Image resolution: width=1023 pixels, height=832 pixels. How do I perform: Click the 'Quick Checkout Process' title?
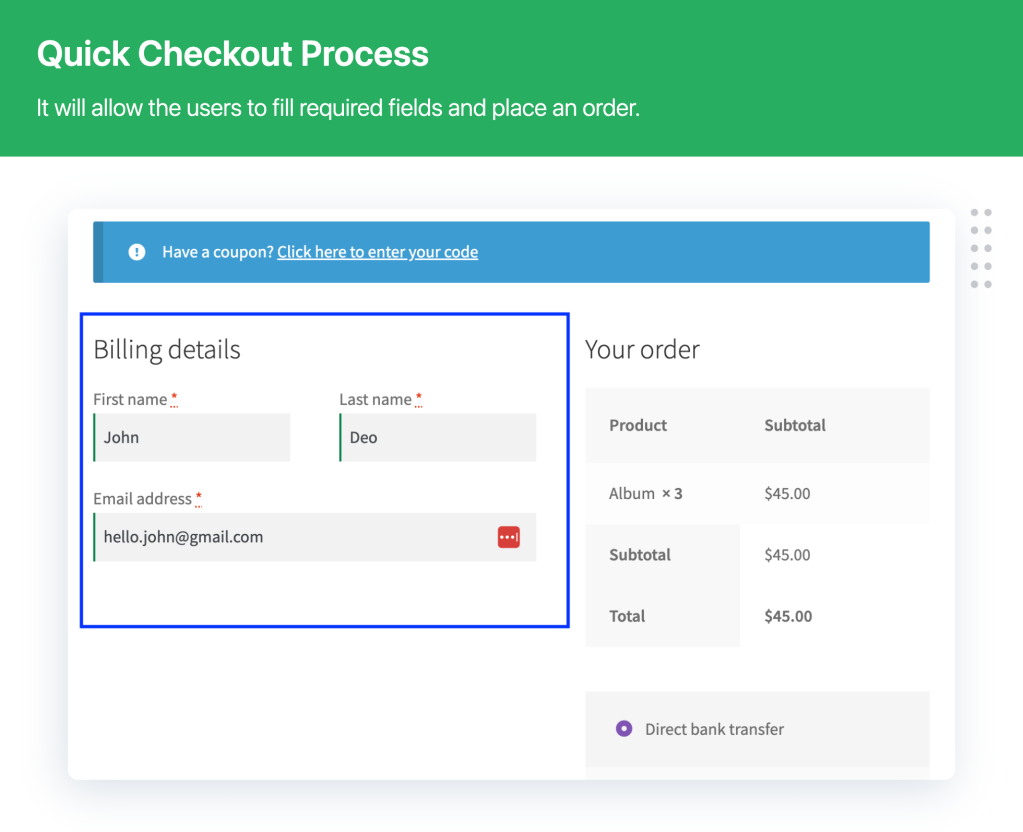pos(233,54)
